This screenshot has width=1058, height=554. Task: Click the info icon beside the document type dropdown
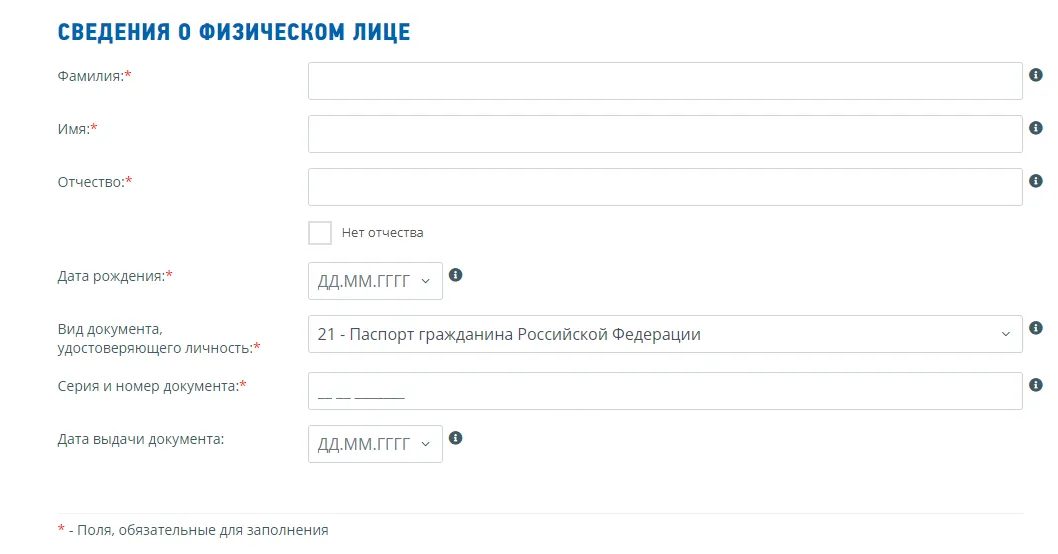1036,328
